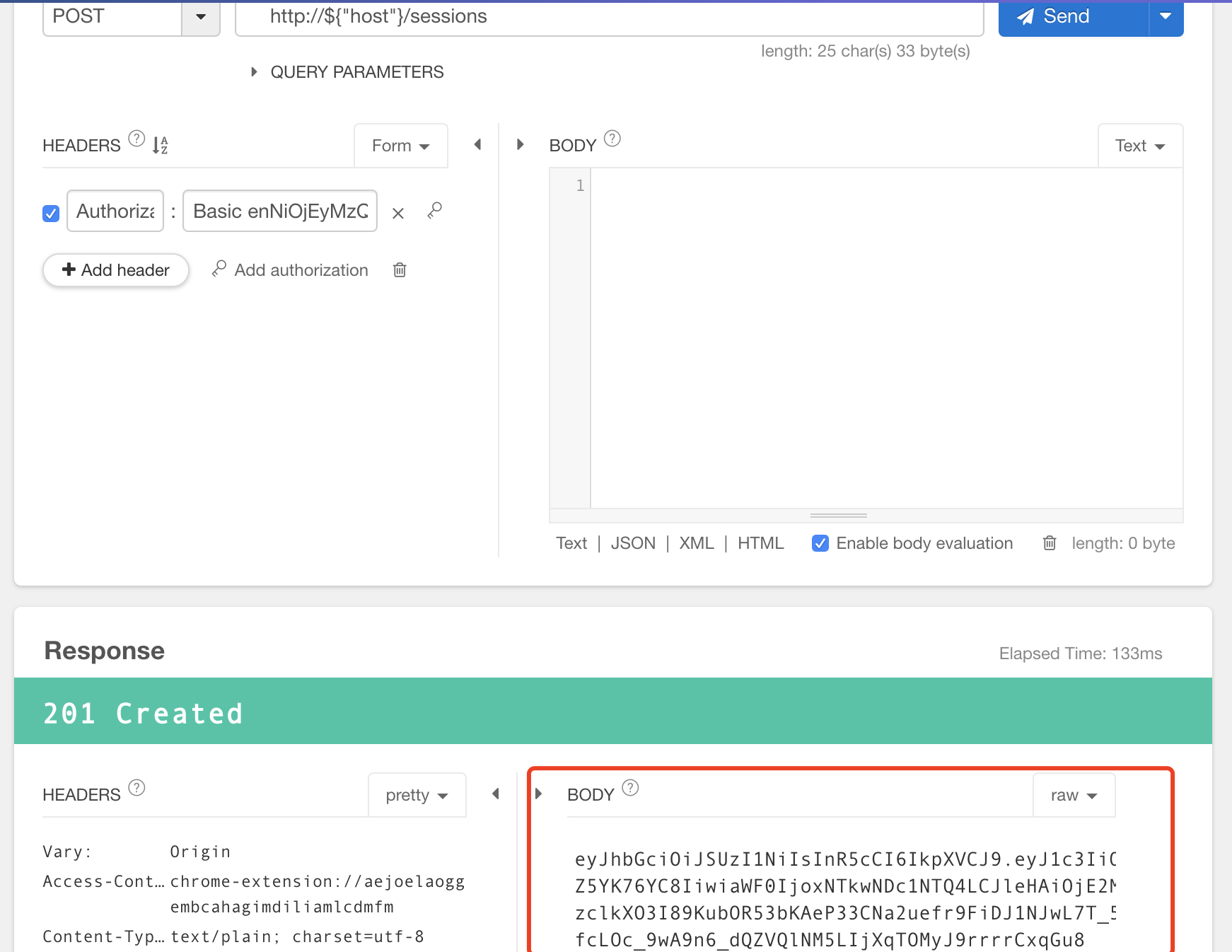
Task: Open the response body raw dropdown
Action: pyautogui.click(x=1074, y=795)
